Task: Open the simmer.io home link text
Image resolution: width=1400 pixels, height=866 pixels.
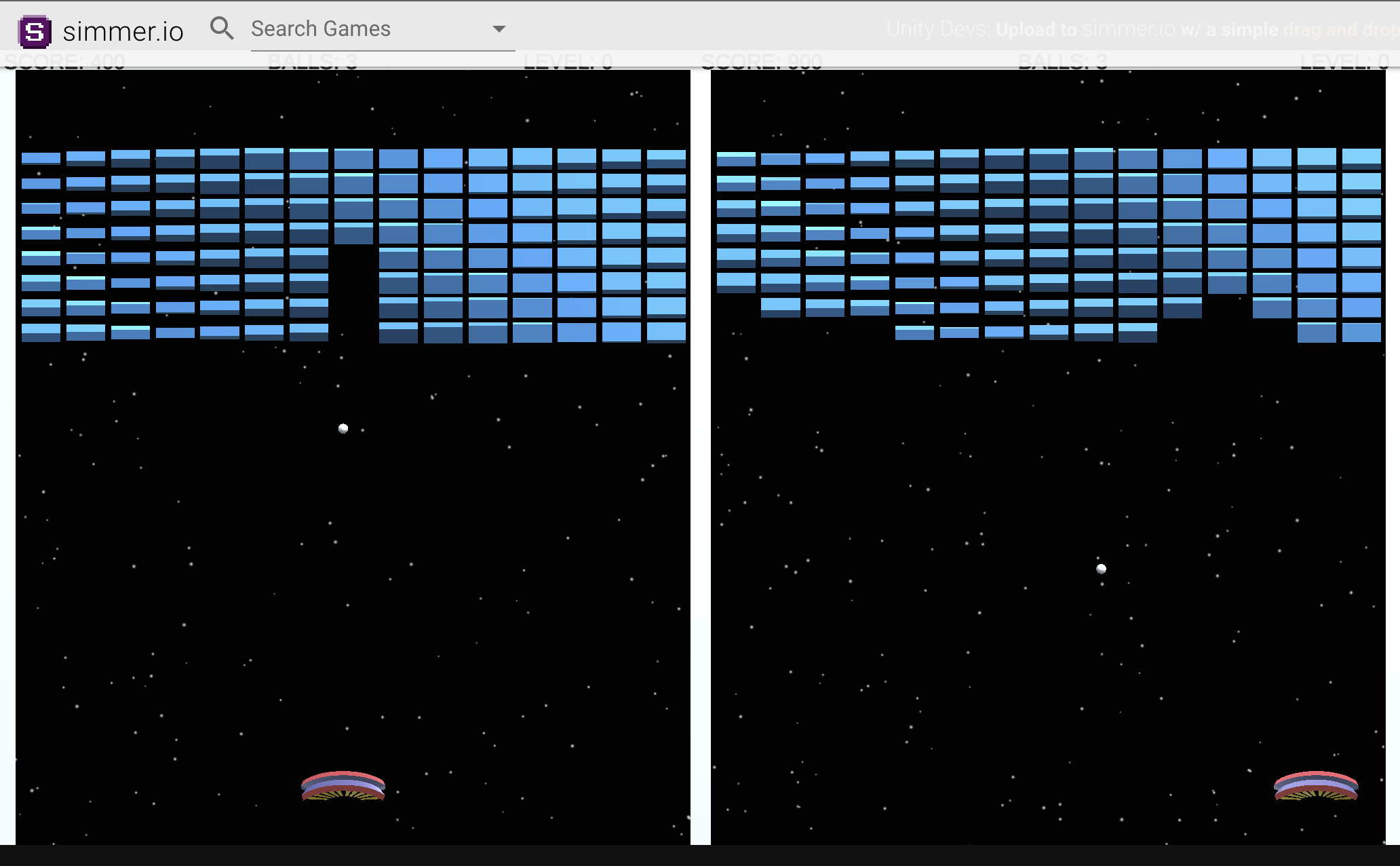Action: (123, 31)
